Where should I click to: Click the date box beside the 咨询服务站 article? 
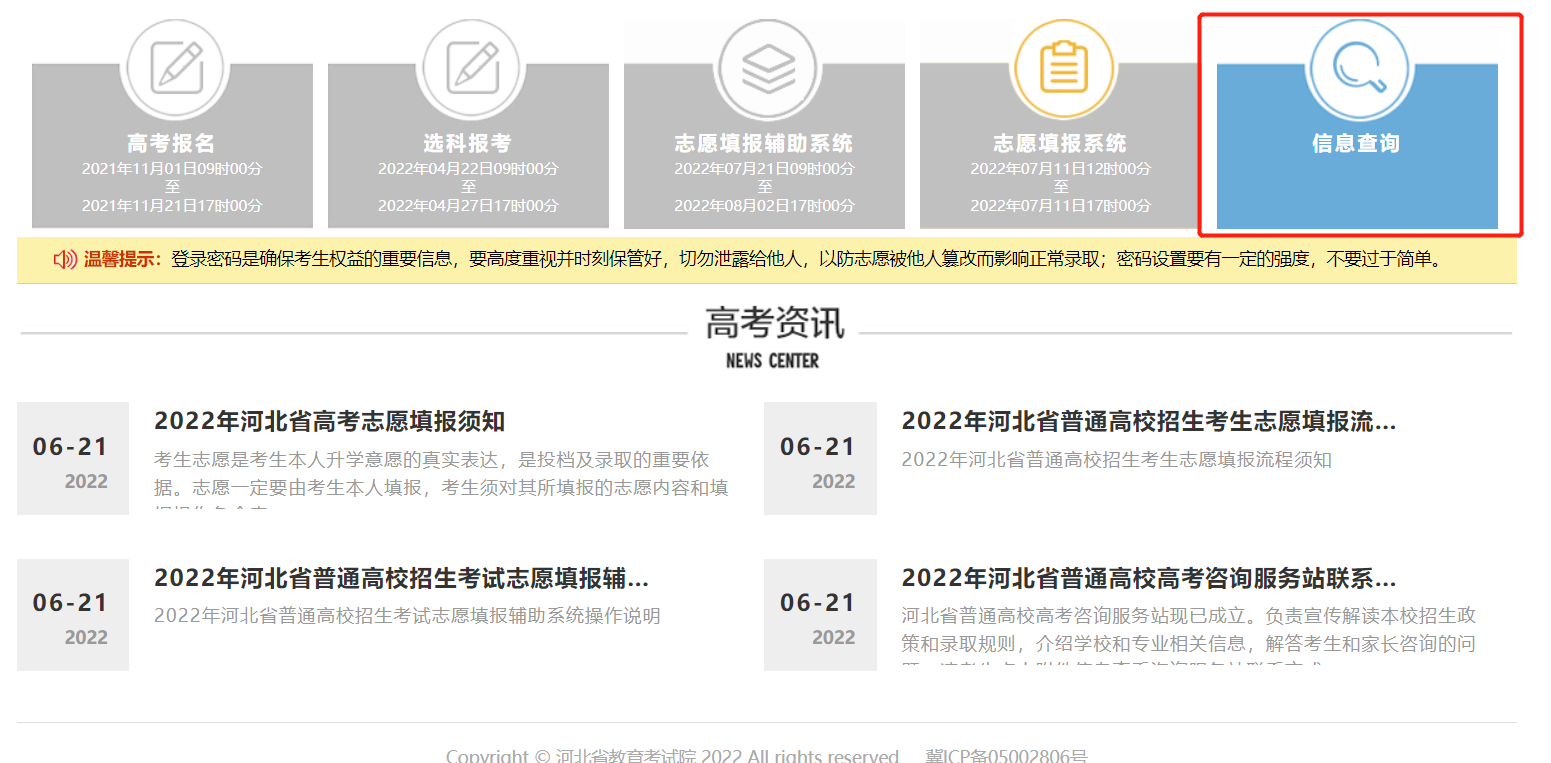819,615
